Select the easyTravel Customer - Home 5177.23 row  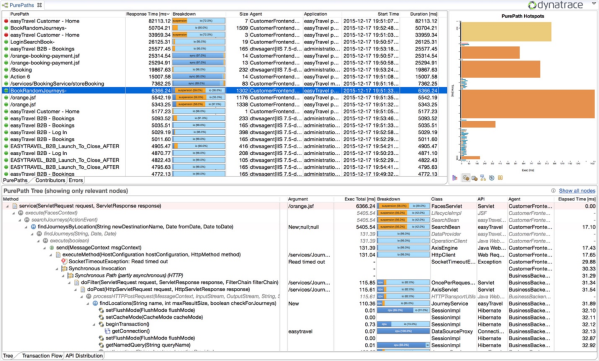tap(225, 112)
